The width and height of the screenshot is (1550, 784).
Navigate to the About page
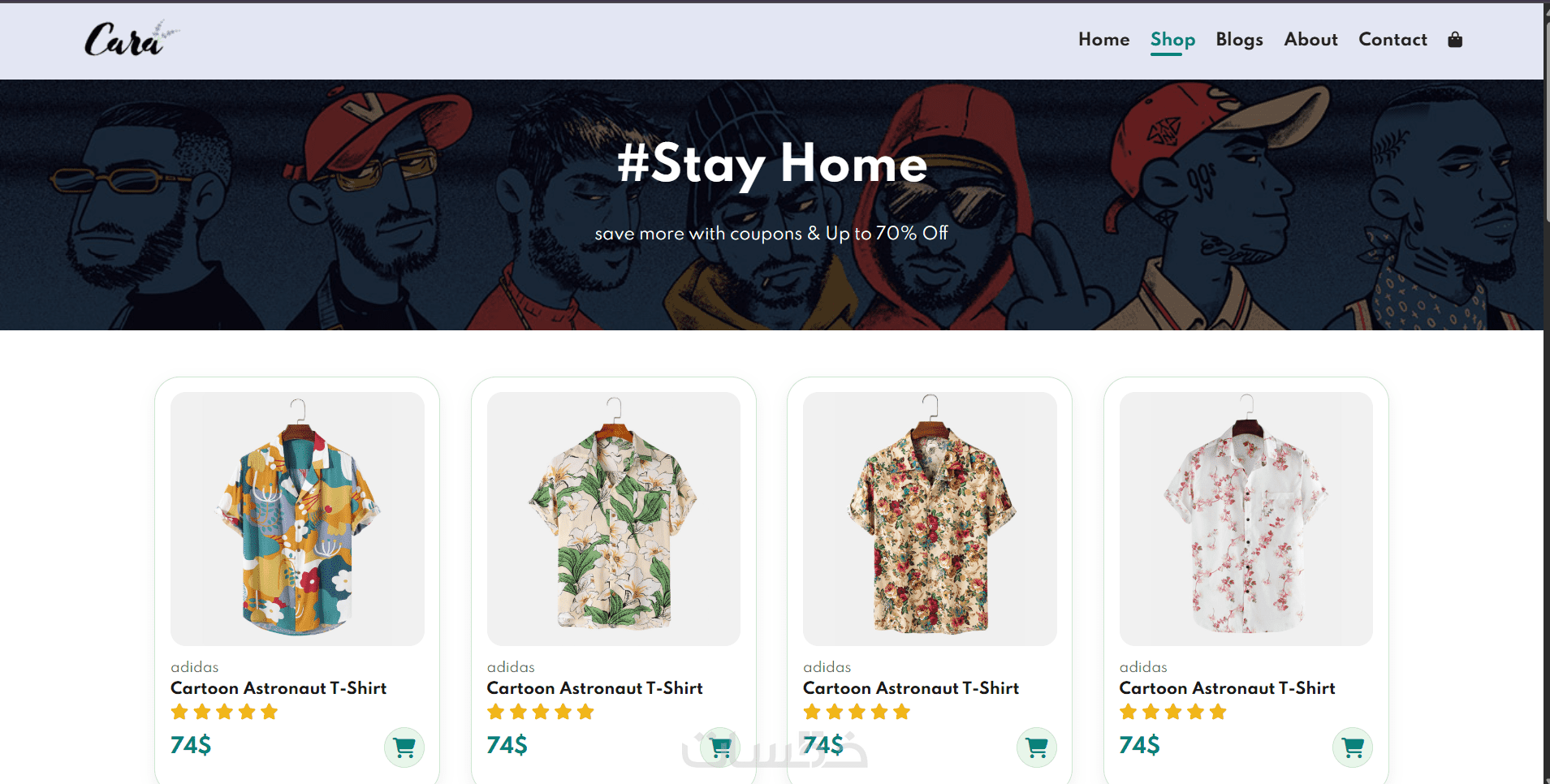click(x=1310, y=40)
